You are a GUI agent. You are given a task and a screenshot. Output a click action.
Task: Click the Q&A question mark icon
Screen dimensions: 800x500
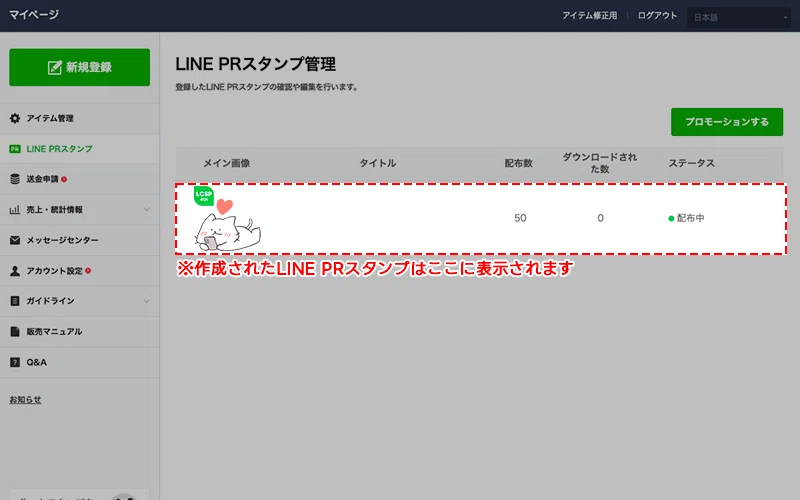click(15, 362)
